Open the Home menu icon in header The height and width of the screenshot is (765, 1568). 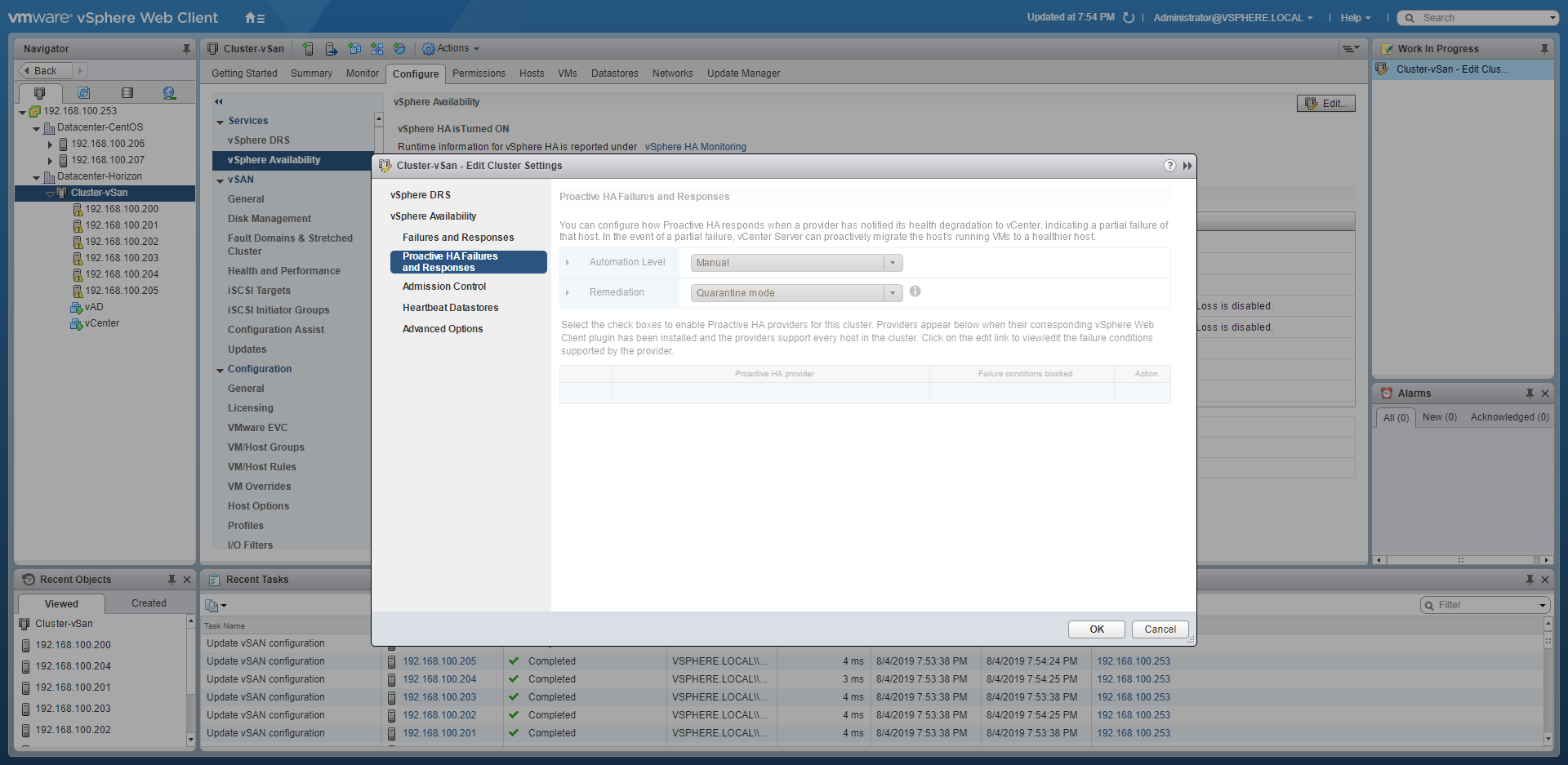[x=254, y=18]
